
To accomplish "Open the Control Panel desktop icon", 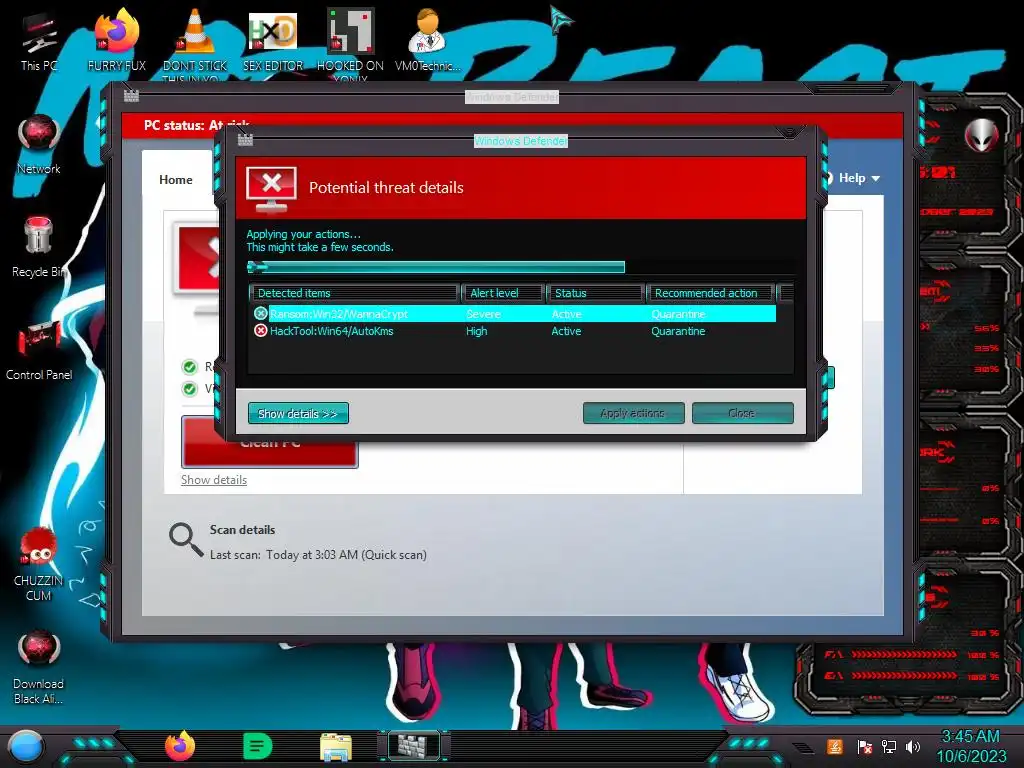I will (39, 350).
